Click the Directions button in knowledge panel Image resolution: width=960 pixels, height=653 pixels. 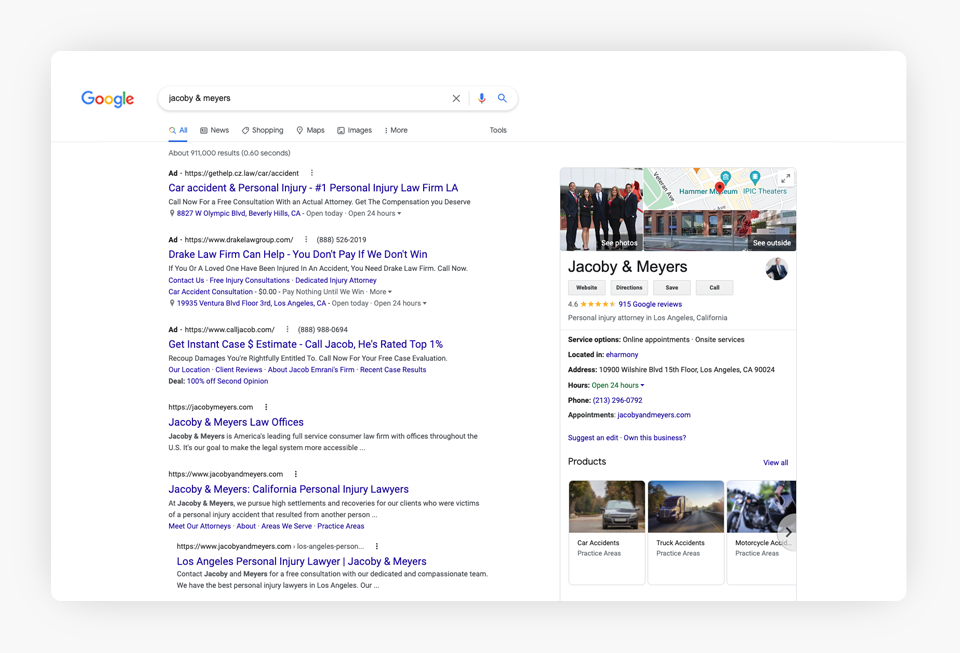pos(629,288)
